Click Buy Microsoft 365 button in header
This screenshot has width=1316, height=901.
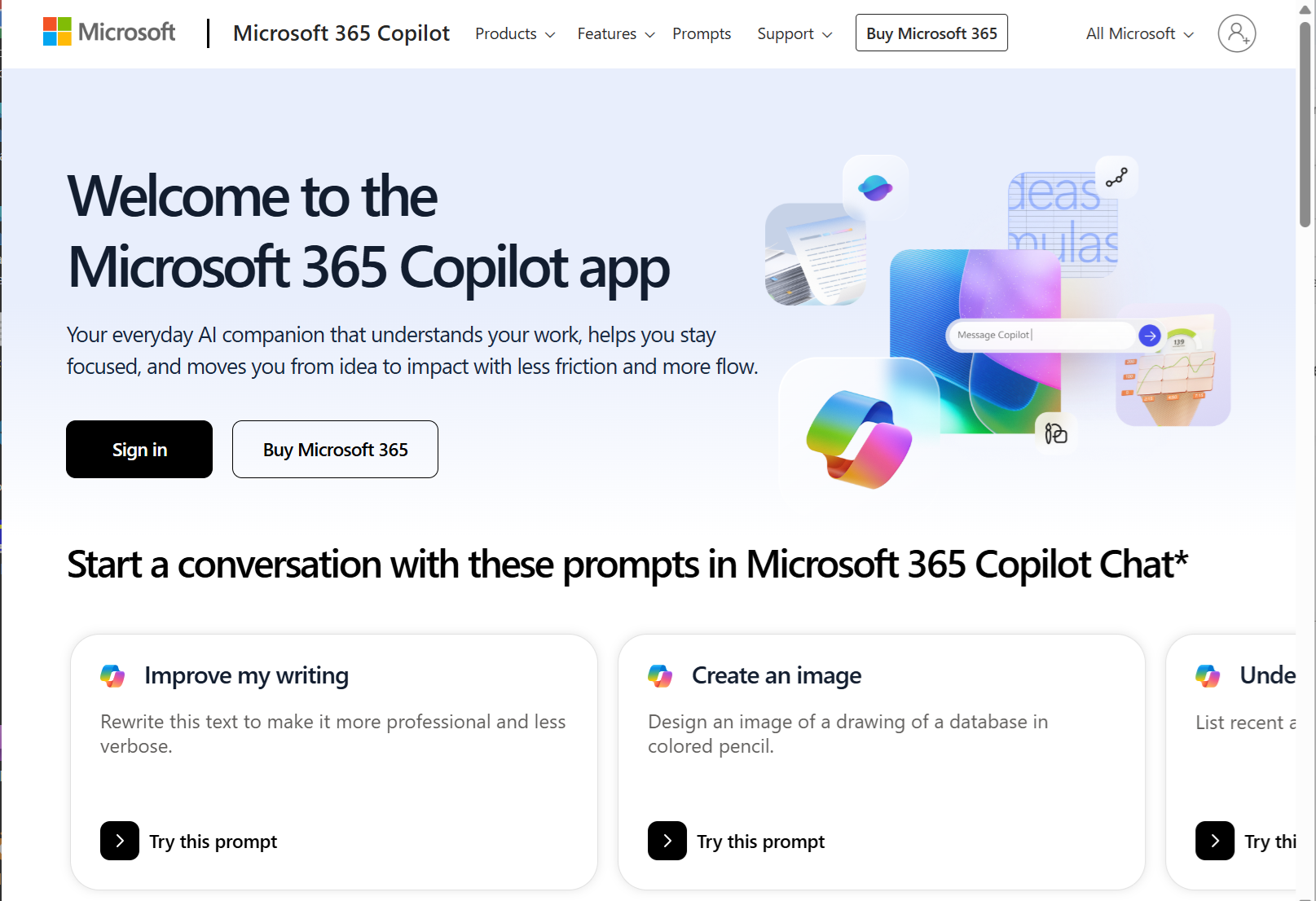(931, 33)
